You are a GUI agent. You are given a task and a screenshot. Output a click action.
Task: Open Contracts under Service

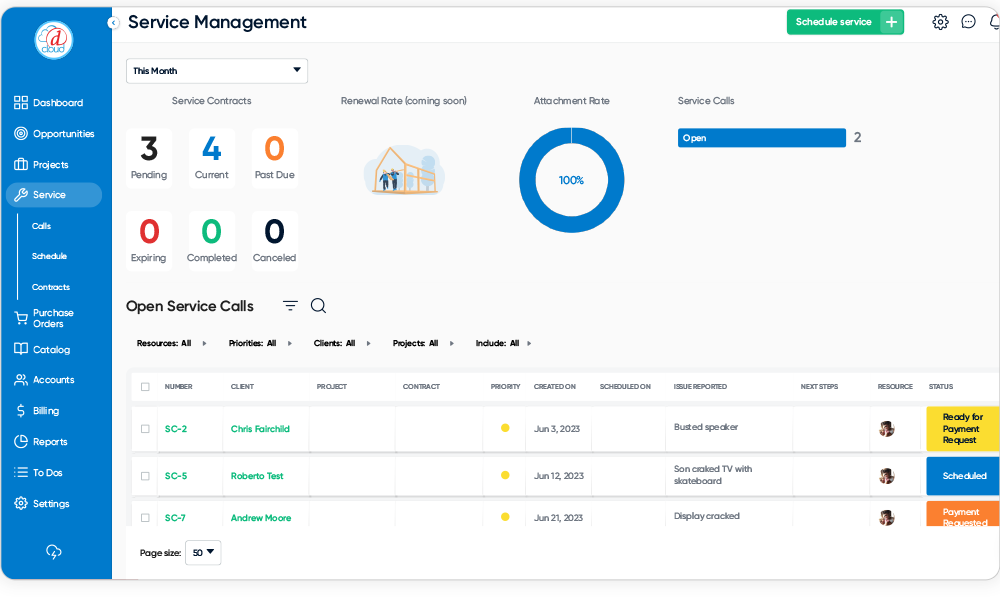pos(51,288)
